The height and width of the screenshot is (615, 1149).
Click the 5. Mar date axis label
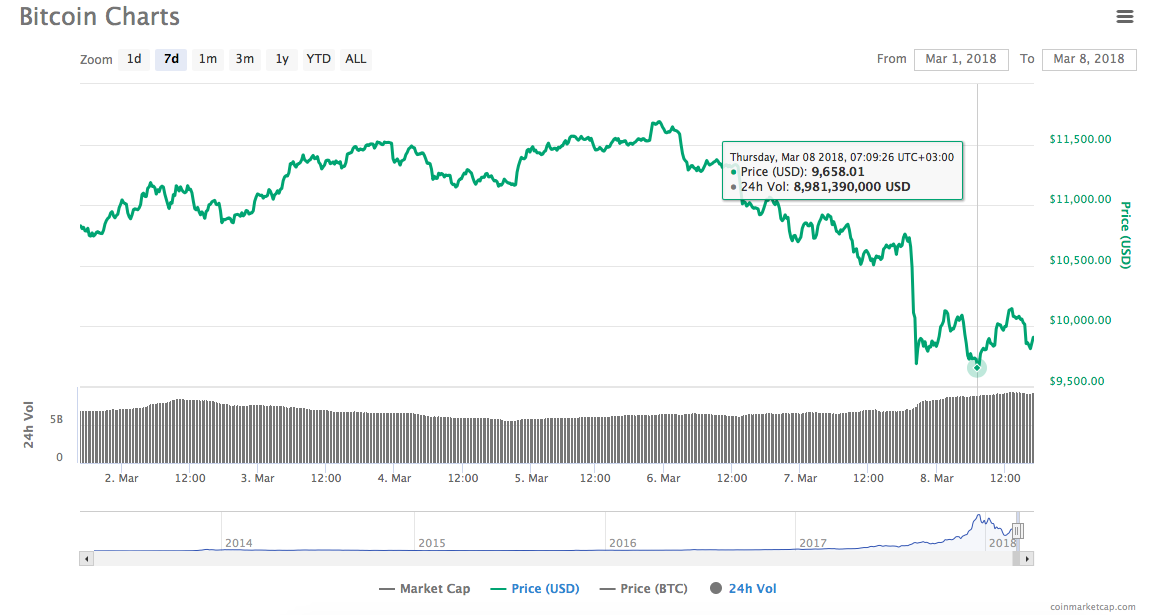pyautogui.click(x=531, y=478)
